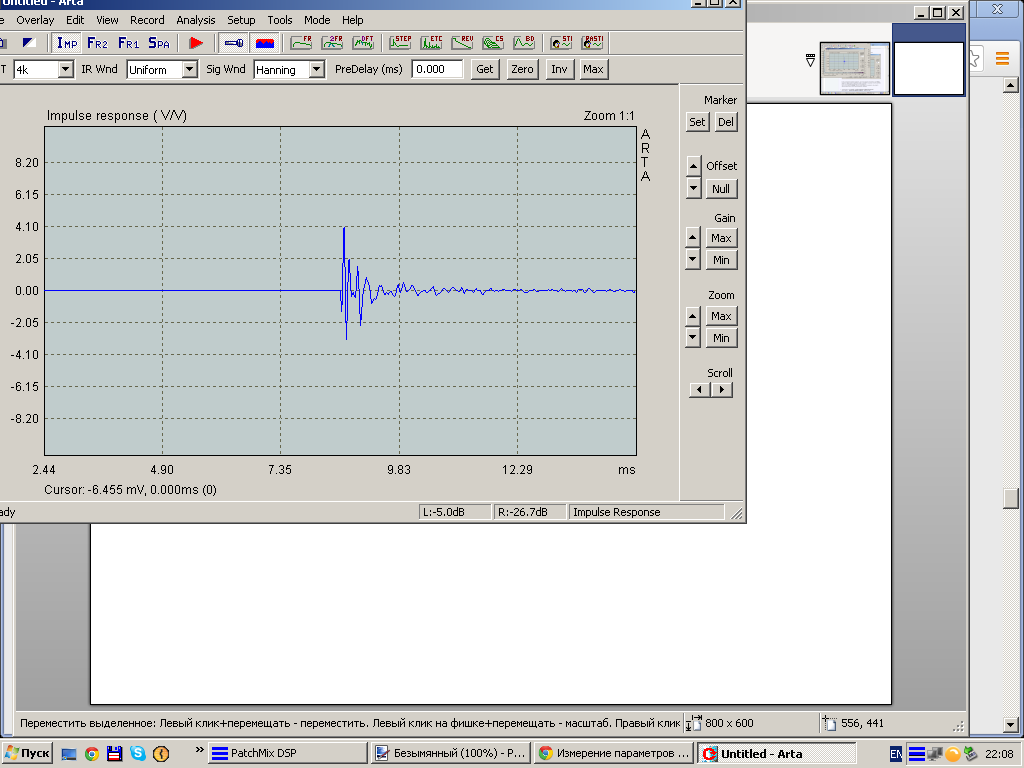Image resolution: width=1024 pixels, height=768 pixels.
Task: Click the DFT toolbar icon
Action: point(363,43)
